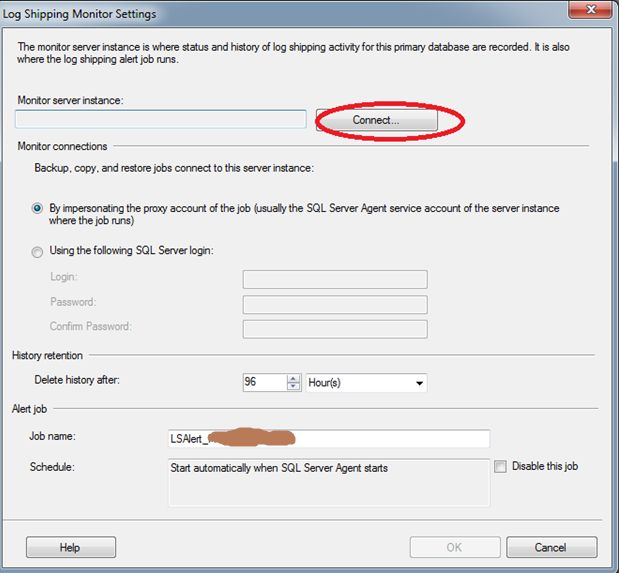This screenshot has height=573, width=619.
Task: Click the 'Alert job' section heading
Action: coord(30,409)
